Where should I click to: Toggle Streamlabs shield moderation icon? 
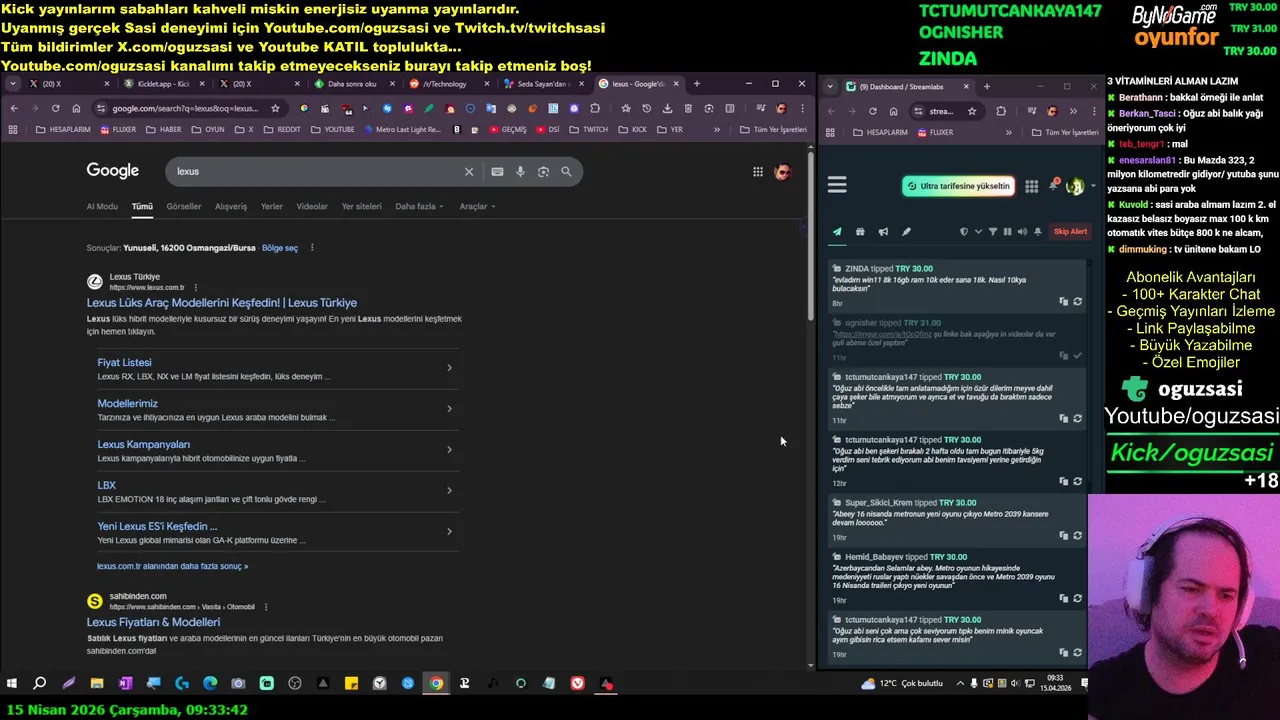tap(964, 232)
